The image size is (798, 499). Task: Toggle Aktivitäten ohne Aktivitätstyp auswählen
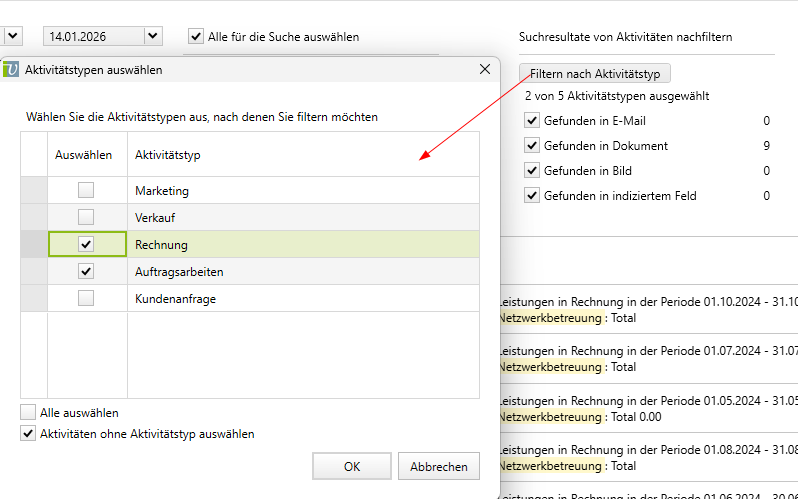click(x=28, y=434)
